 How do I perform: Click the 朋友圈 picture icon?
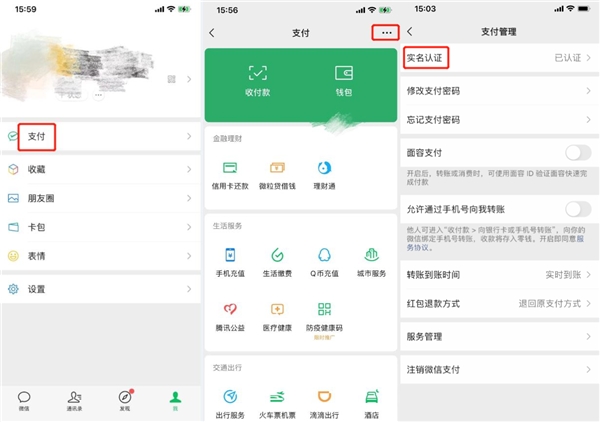click(x=13, y=198)
